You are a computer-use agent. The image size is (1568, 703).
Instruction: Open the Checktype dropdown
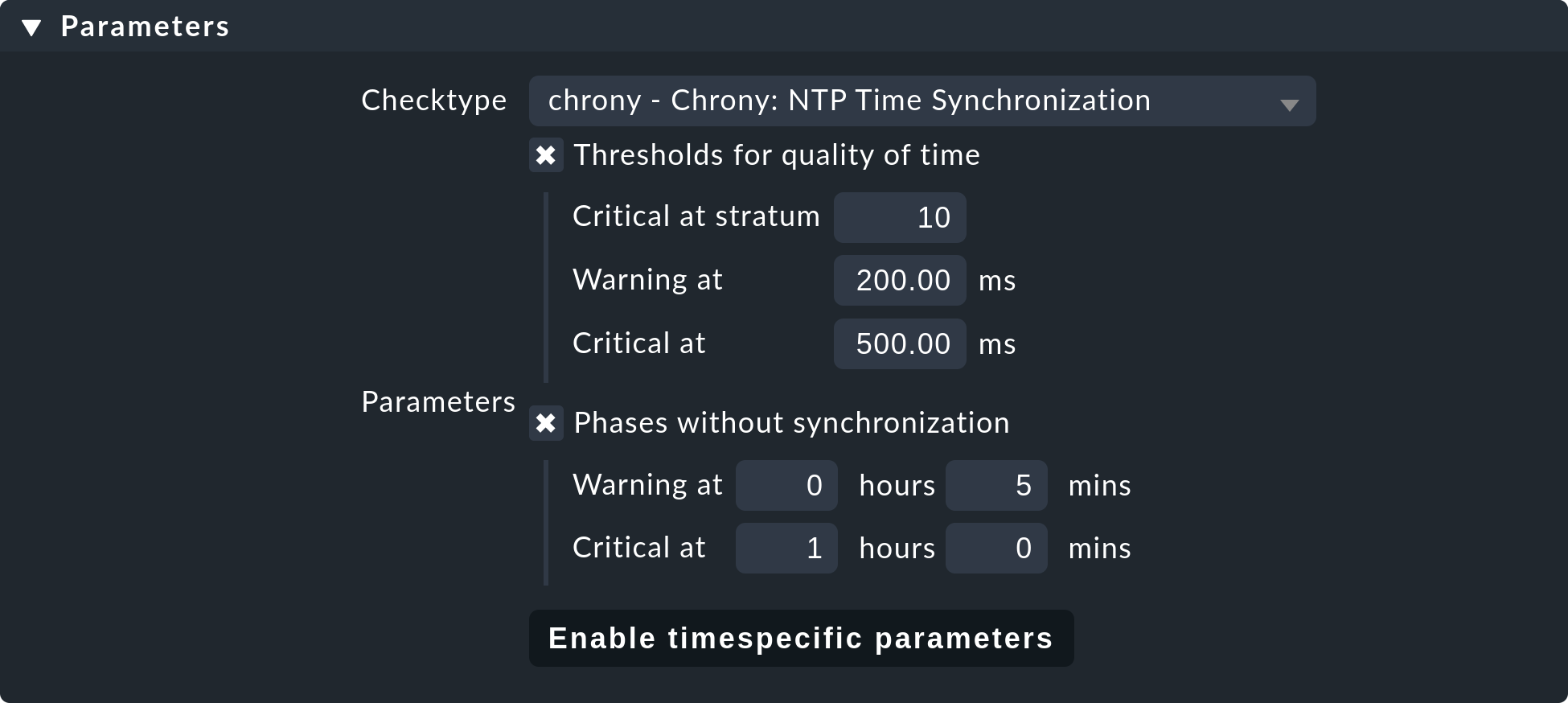click(x=922, y=101)
